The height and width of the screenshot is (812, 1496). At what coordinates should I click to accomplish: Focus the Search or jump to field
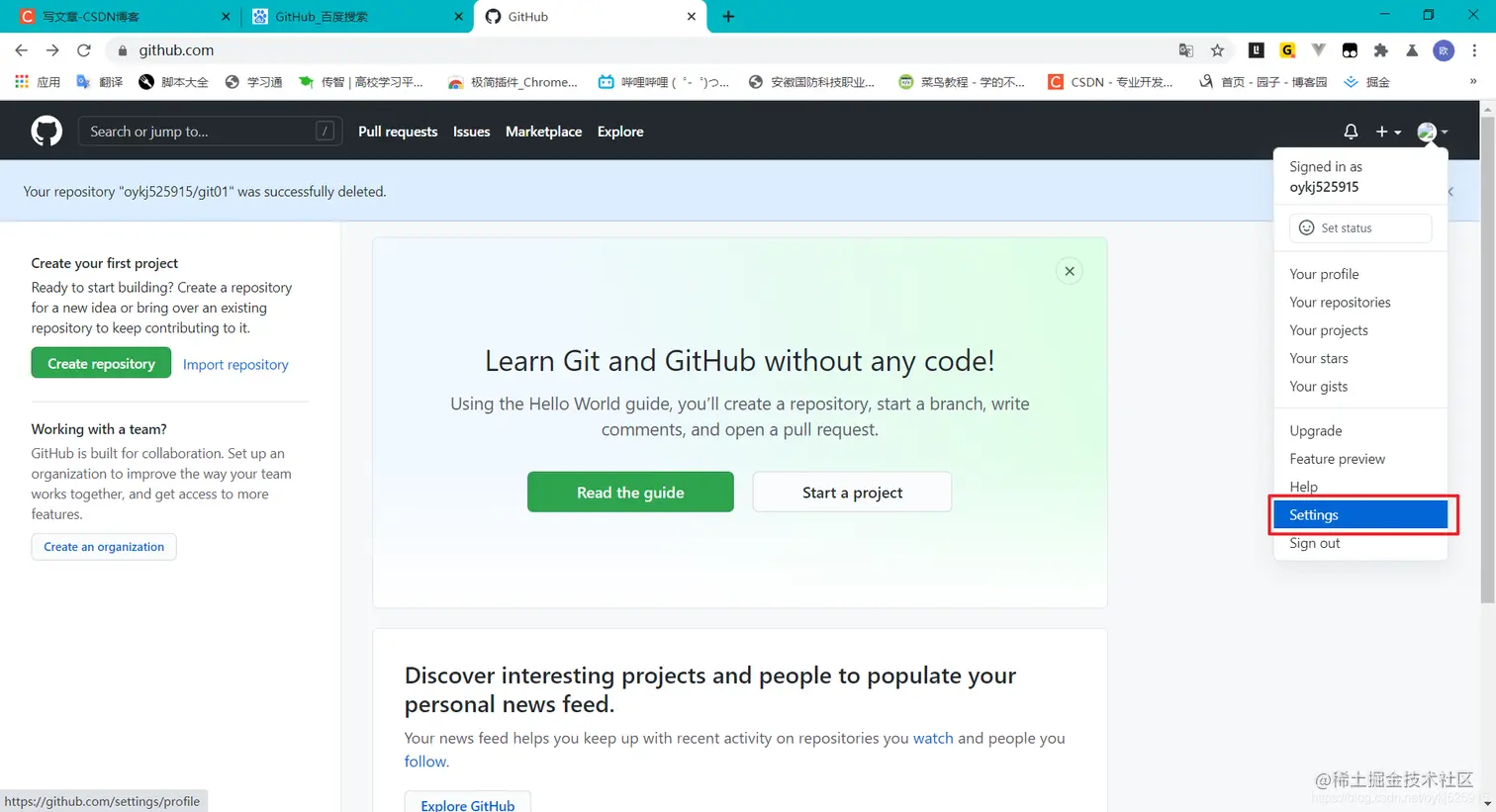(210, 132)
